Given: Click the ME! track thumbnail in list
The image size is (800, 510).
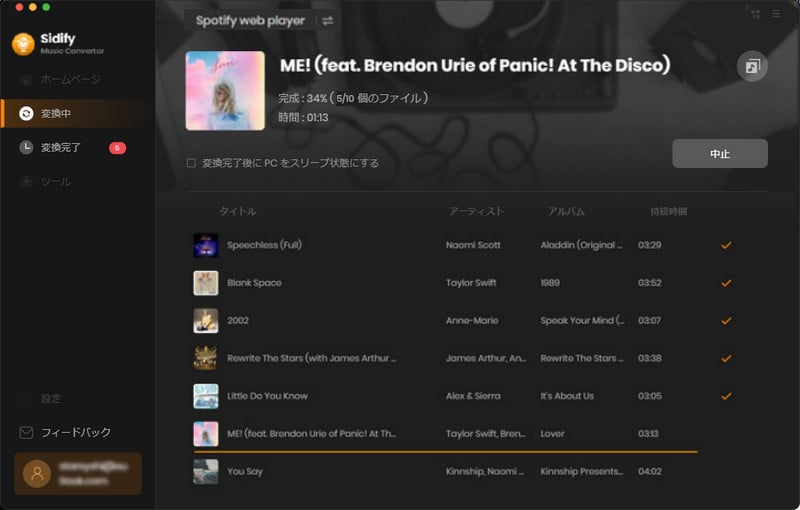Looking at the screenshot, I should [206, 434].
